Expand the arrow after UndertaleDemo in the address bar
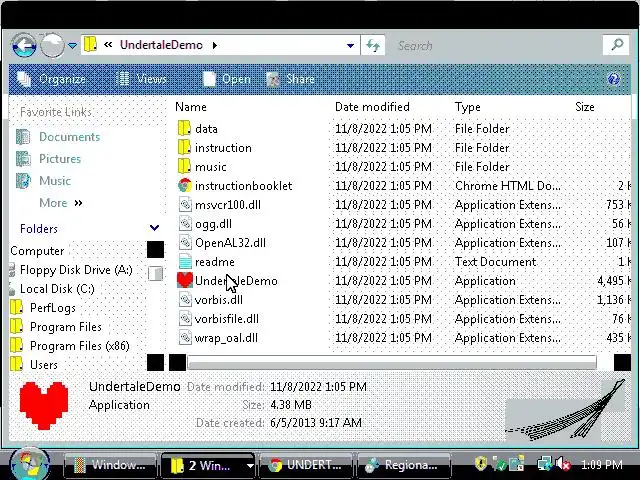 (x=215, y=45)
